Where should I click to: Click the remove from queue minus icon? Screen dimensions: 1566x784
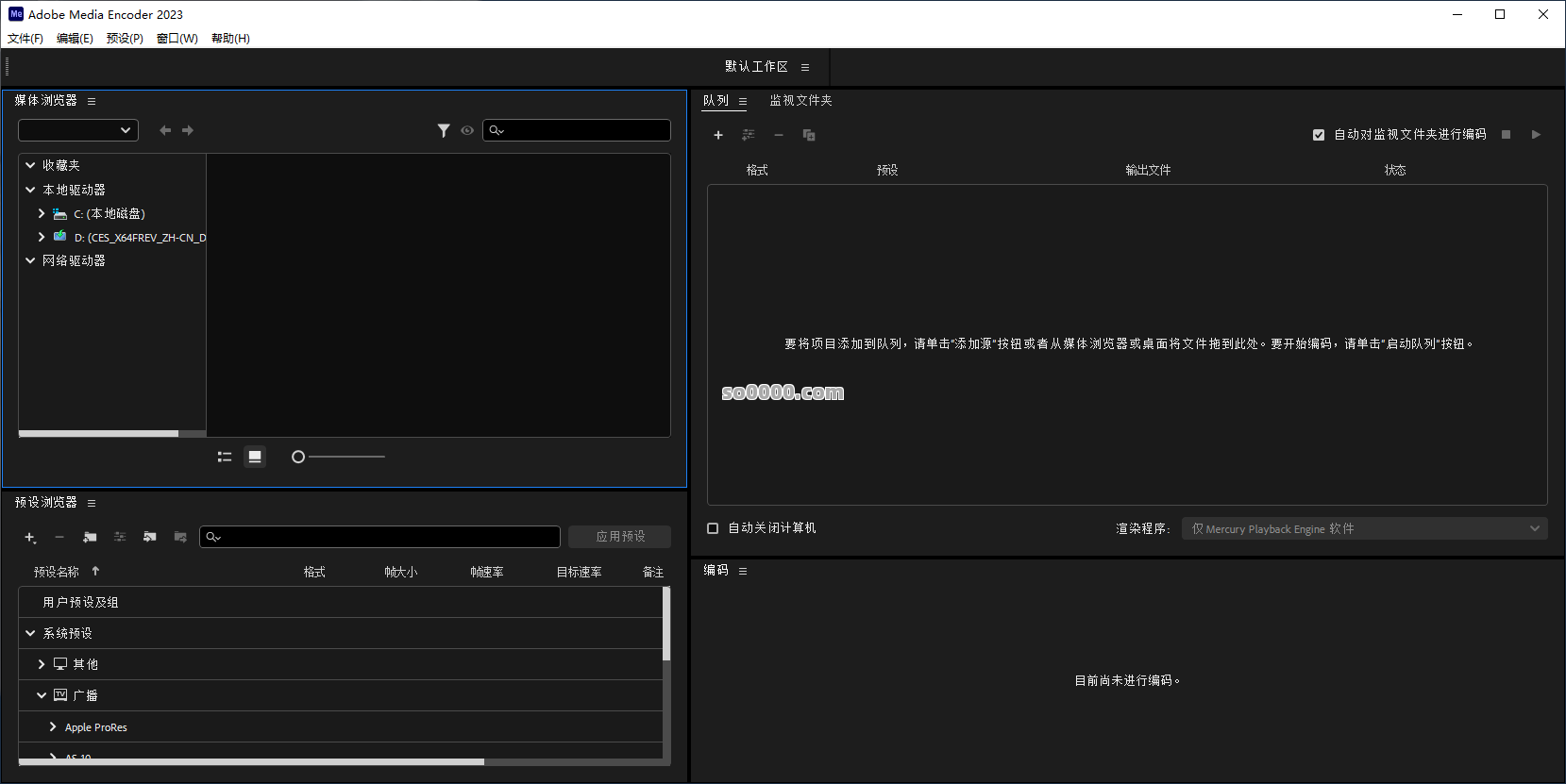[x=779, y=135]
